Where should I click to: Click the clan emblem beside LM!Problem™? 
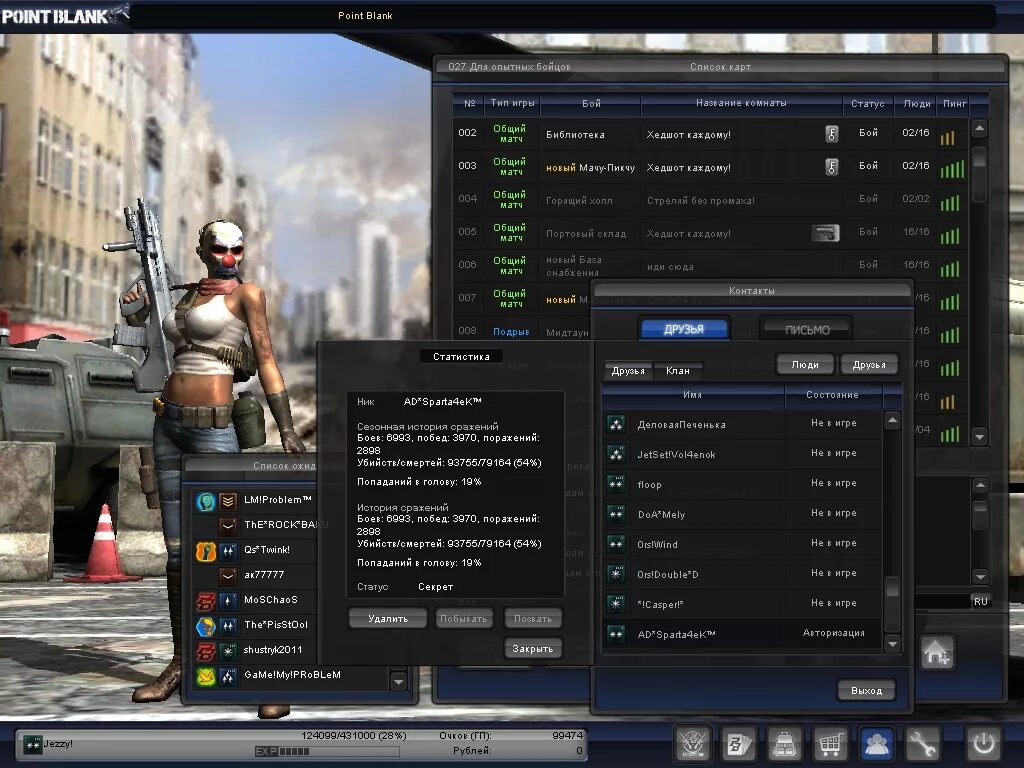pyautogui.click(x=206, y=501)
